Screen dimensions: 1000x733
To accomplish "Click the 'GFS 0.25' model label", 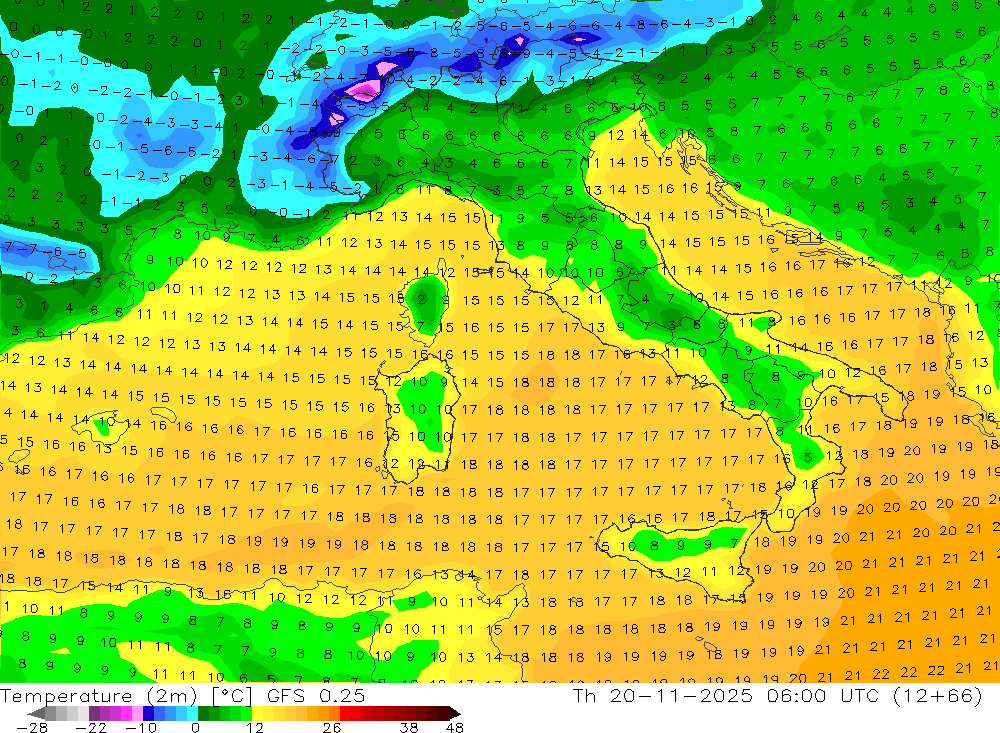I will (x=316, y=695).
